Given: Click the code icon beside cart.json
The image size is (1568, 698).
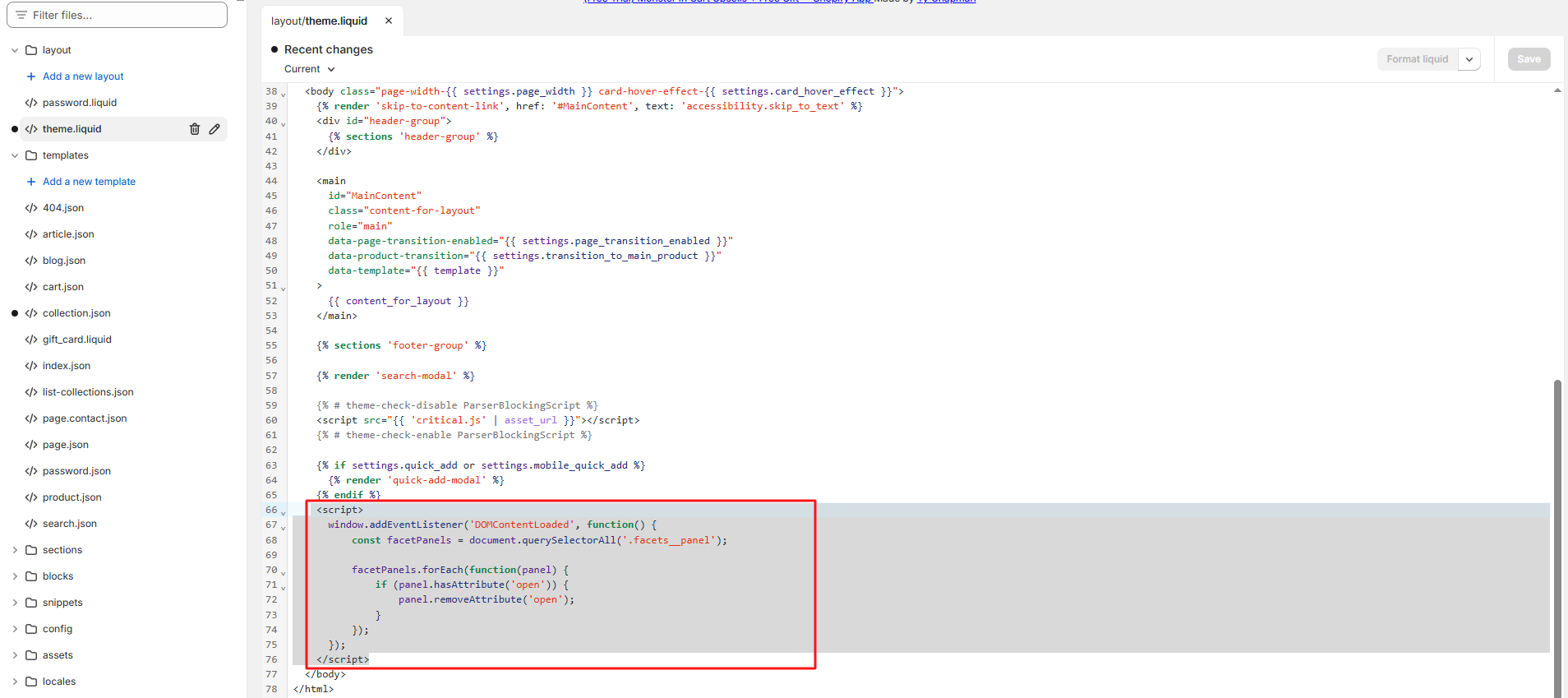Looking at the screenshot, I should tap(31, 287).
